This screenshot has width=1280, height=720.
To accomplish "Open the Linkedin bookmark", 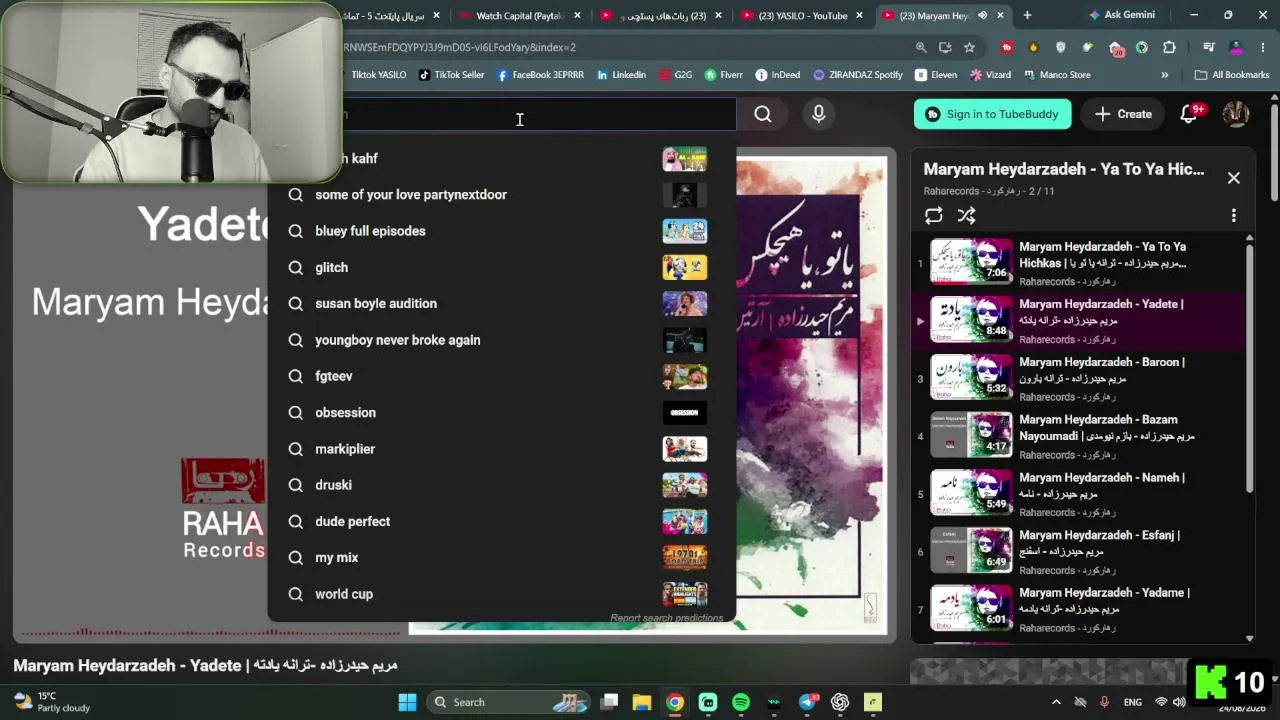I will [621, 75].
